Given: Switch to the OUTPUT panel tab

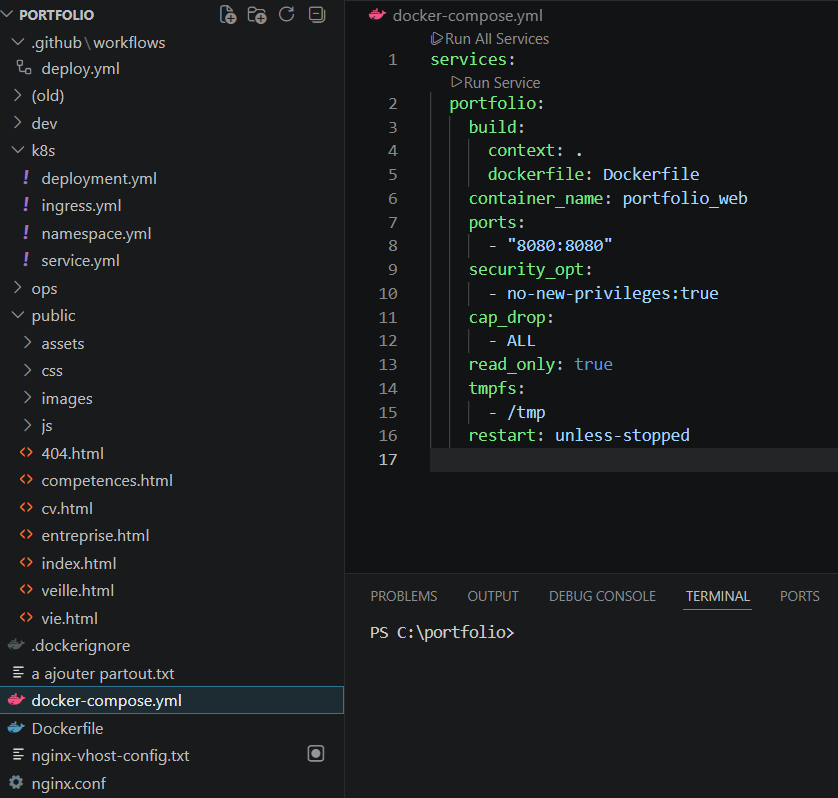Looking at the screenshot, I should click(x=493, y=596).
